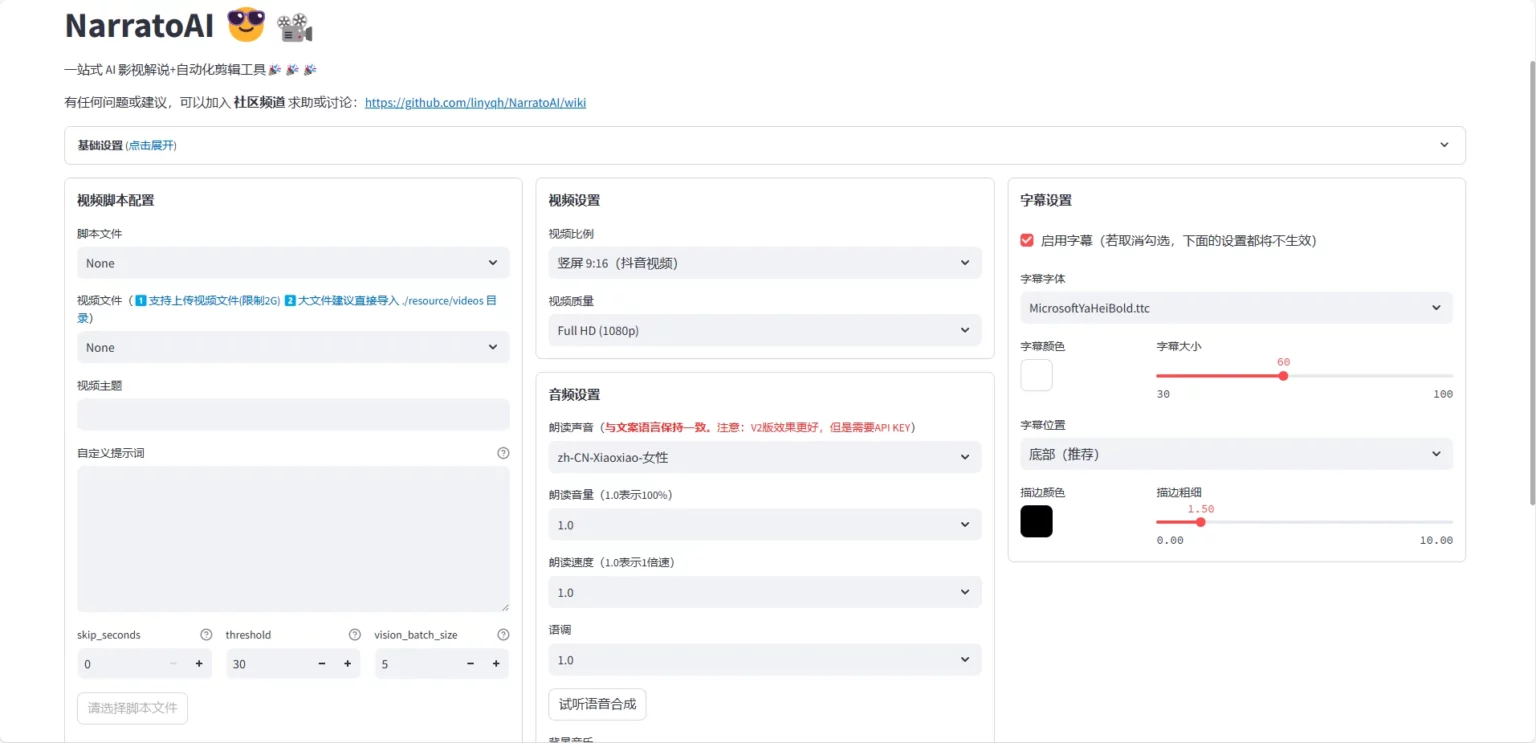The image size is (1536, 743).
Task: Decrease threshold with minus icon
Action: 322,664
